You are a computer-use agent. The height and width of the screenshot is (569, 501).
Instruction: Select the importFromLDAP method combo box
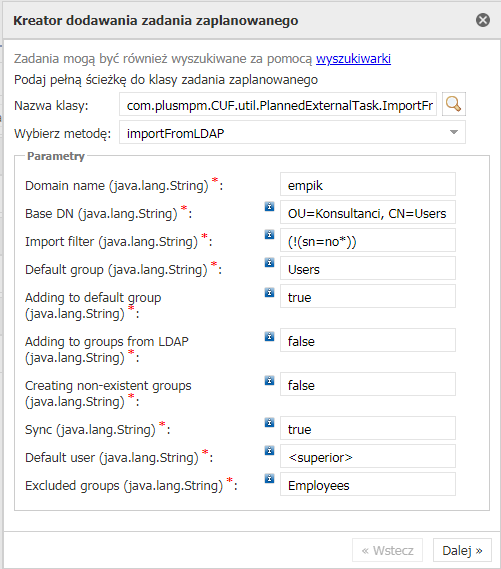(x=292, y=133)
